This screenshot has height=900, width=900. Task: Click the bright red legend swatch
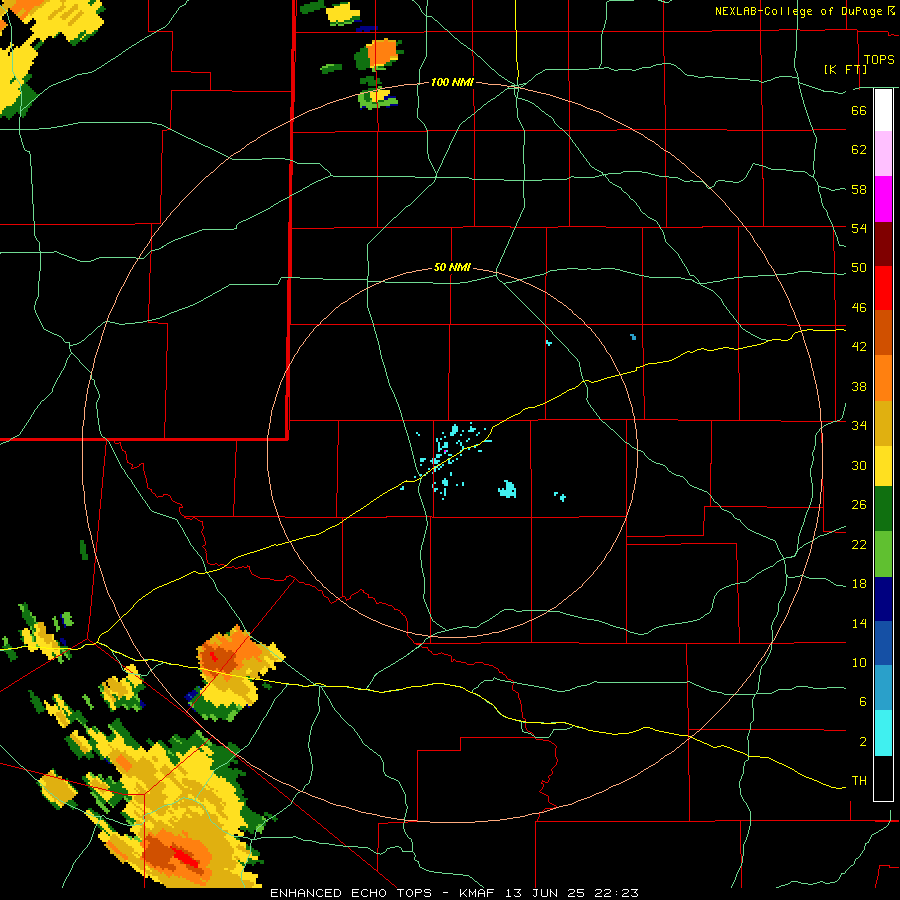(x=883, y=288)
